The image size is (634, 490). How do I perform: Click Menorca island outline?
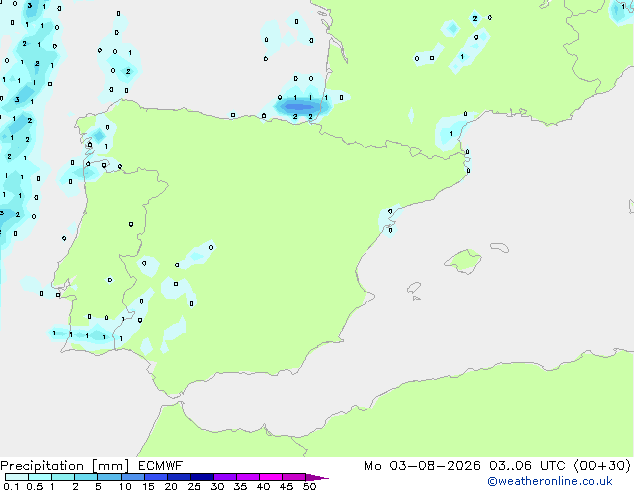(x=499, y=247)
